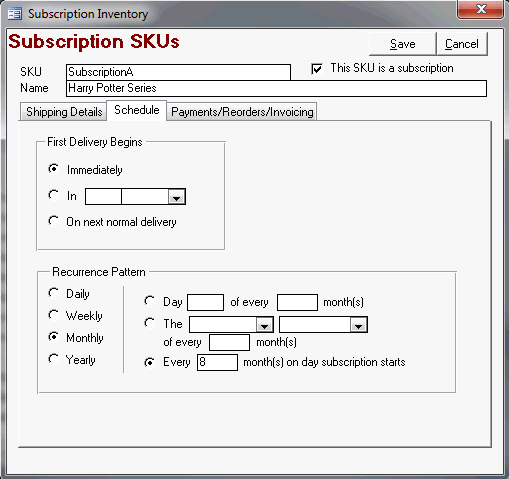
Task: Select the Weekly recurrence pattern
Action: [x=54, y=315]
